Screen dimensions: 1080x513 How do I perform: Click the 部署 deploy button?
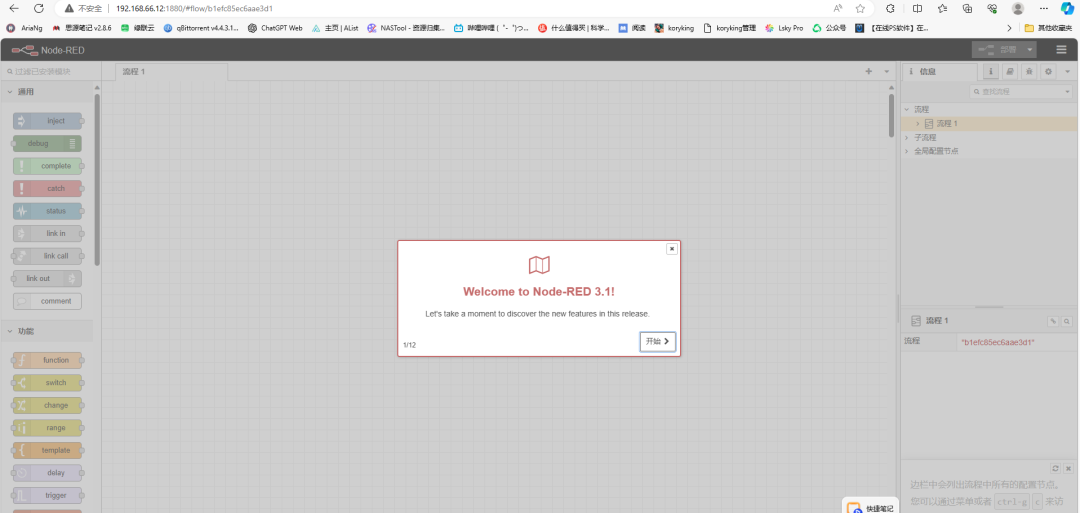pos(997,50)
